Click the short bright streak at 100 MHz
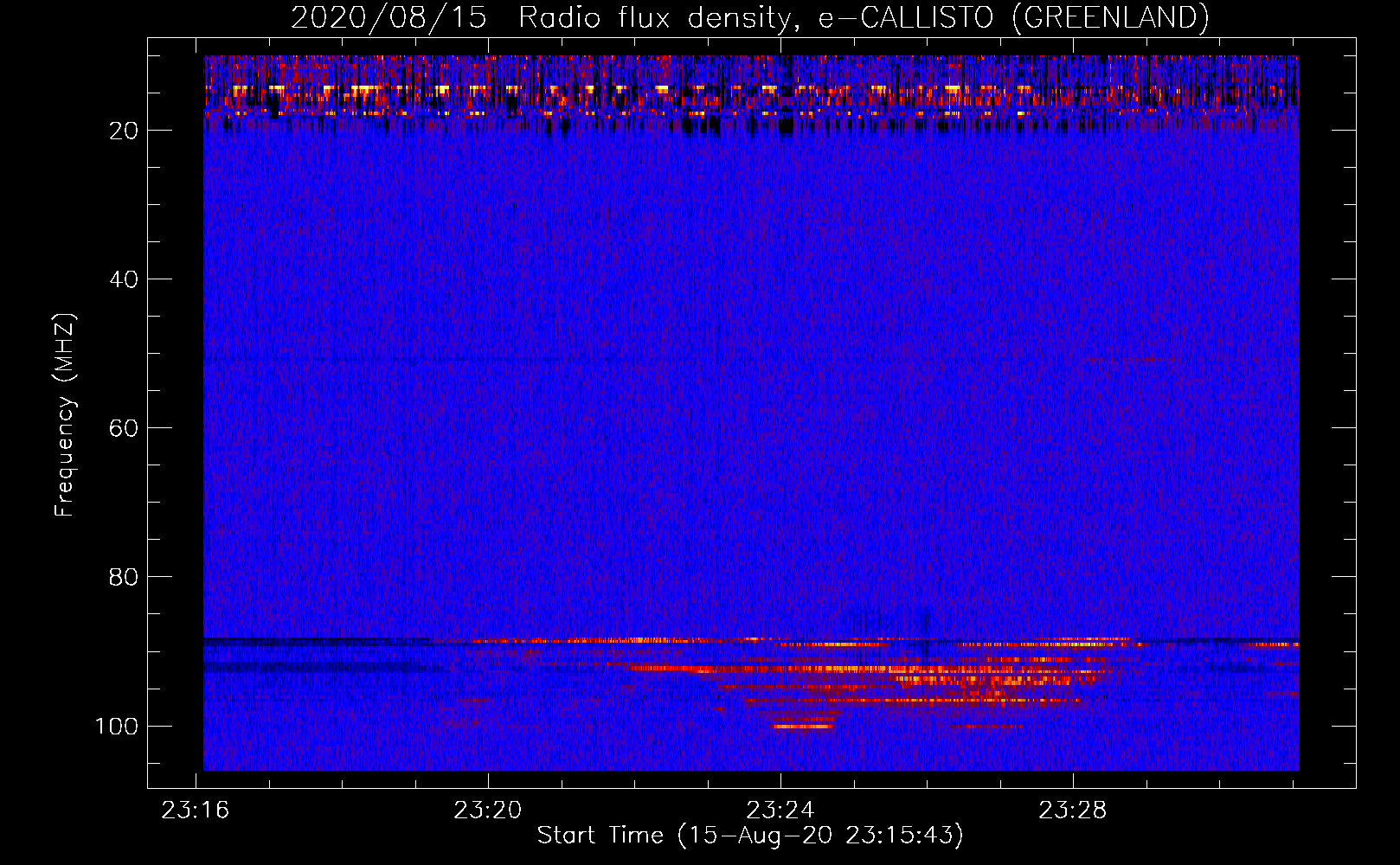The height and width of the screenshot is (865, 1400). 803,727
